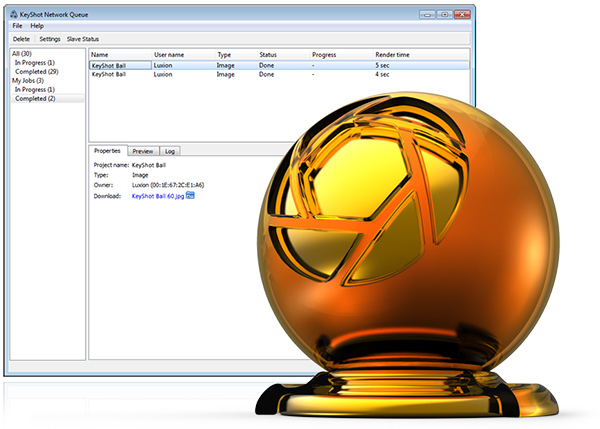Sort by the Name column header
This screenshot has height=429, width=600.
(x=99, y=55)
